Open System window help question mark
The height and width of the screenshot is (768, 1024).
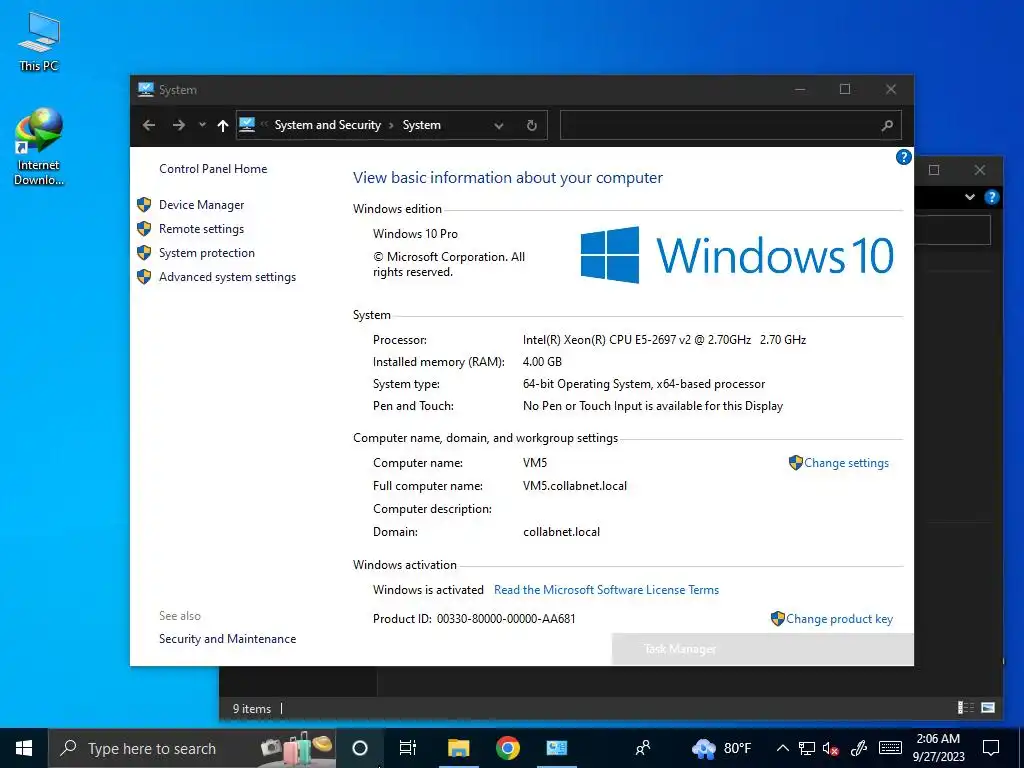click(x=903, y=157)
